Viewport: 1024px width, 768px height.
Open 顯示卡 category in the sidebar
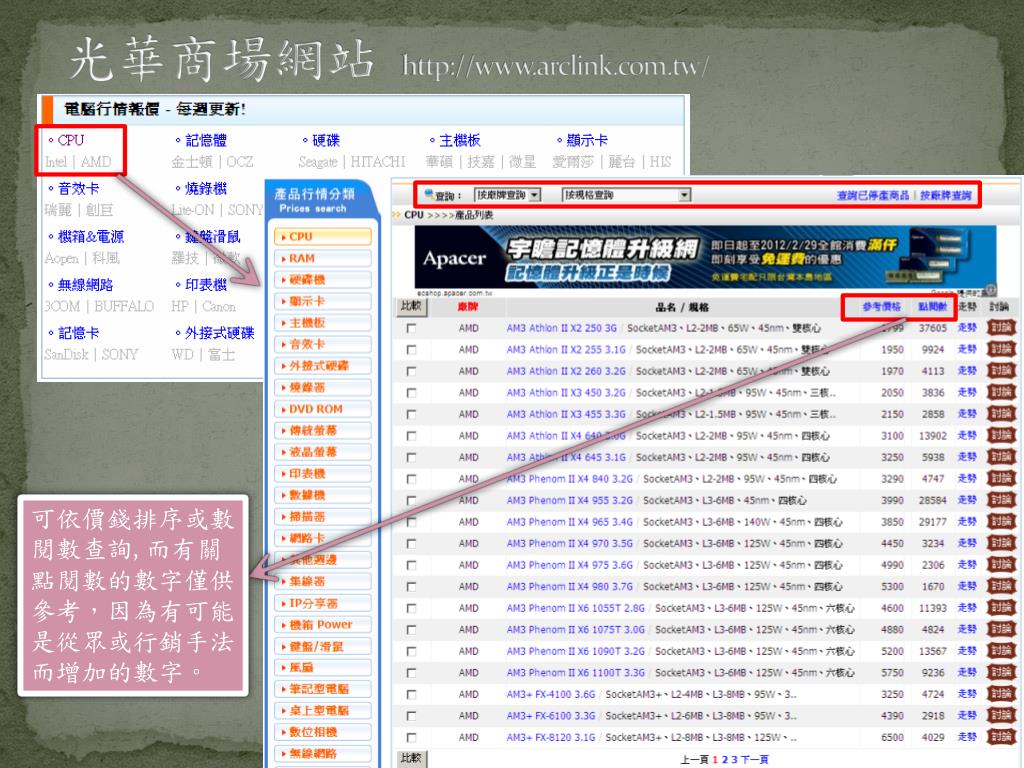tap(323, 301)
